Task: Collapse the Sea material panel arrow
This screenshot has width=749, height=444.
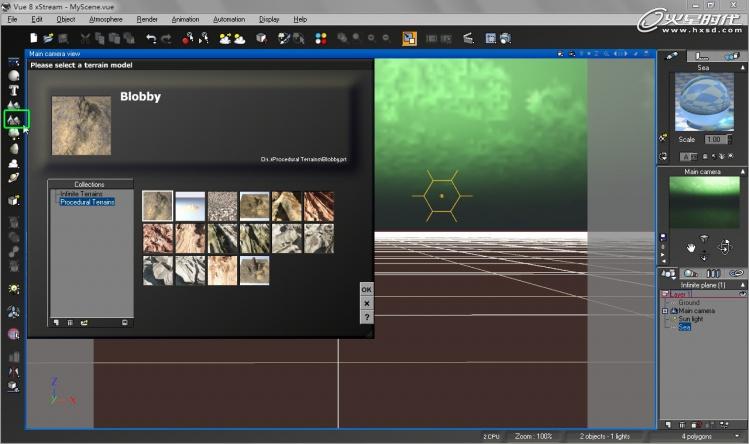Action: [742, 68]
